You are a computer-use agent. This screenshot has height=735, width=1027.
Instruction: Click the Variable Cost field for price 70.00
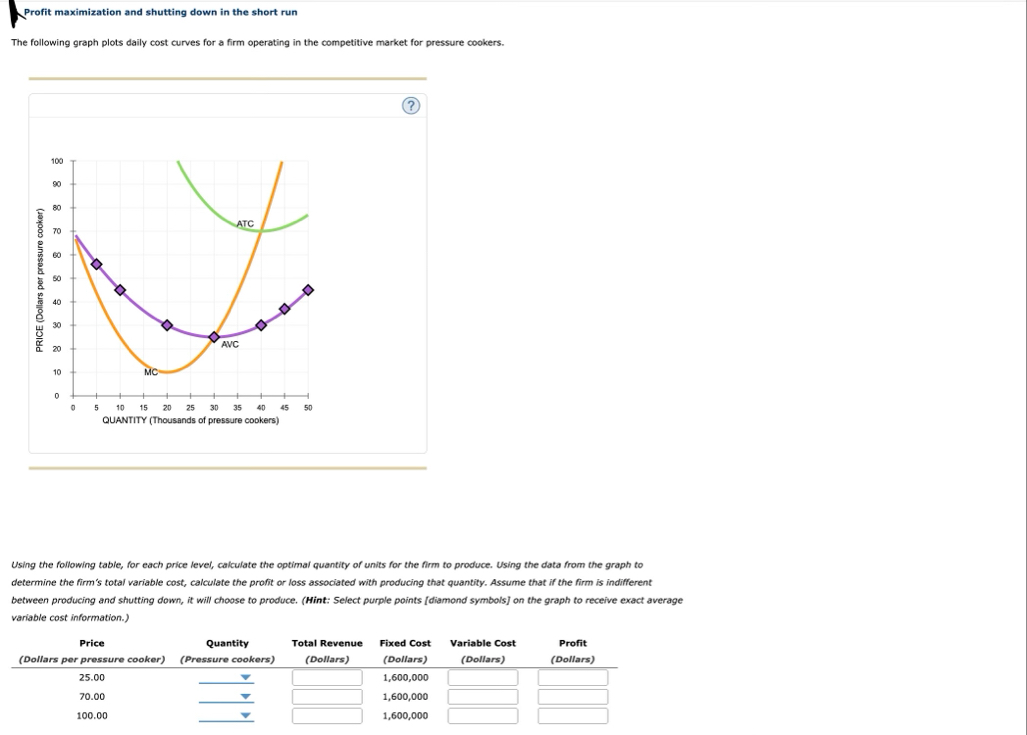tap(483, 697)
